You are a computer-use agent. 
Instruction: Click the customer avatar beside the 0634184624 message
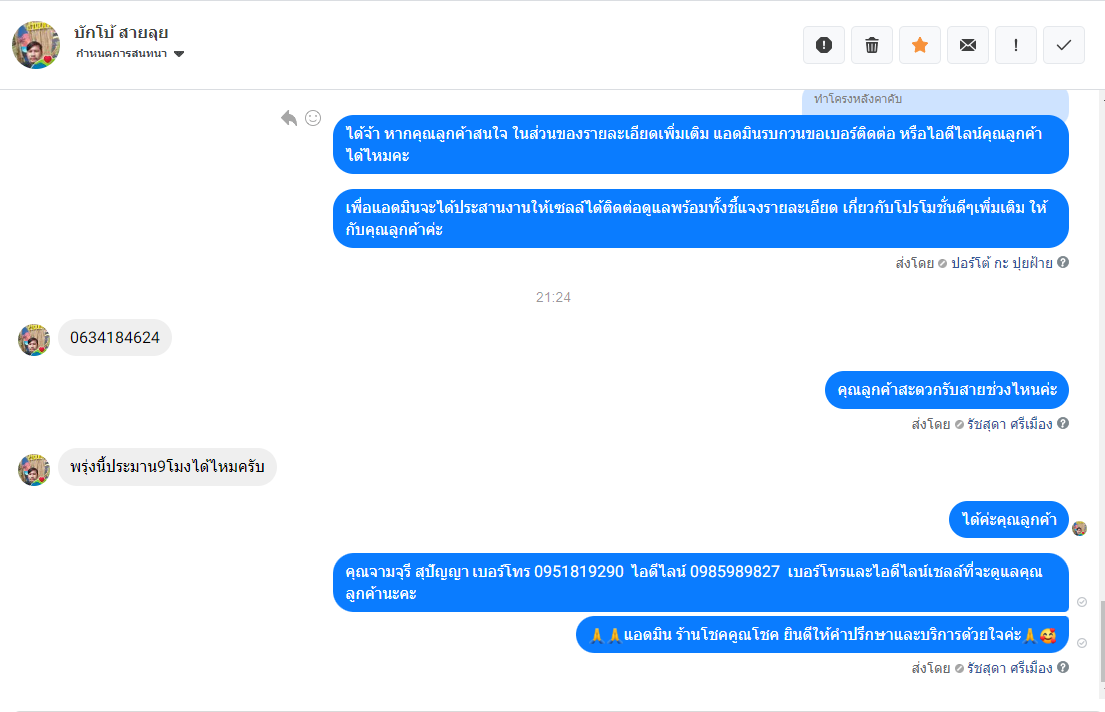(x=34, y=340)
